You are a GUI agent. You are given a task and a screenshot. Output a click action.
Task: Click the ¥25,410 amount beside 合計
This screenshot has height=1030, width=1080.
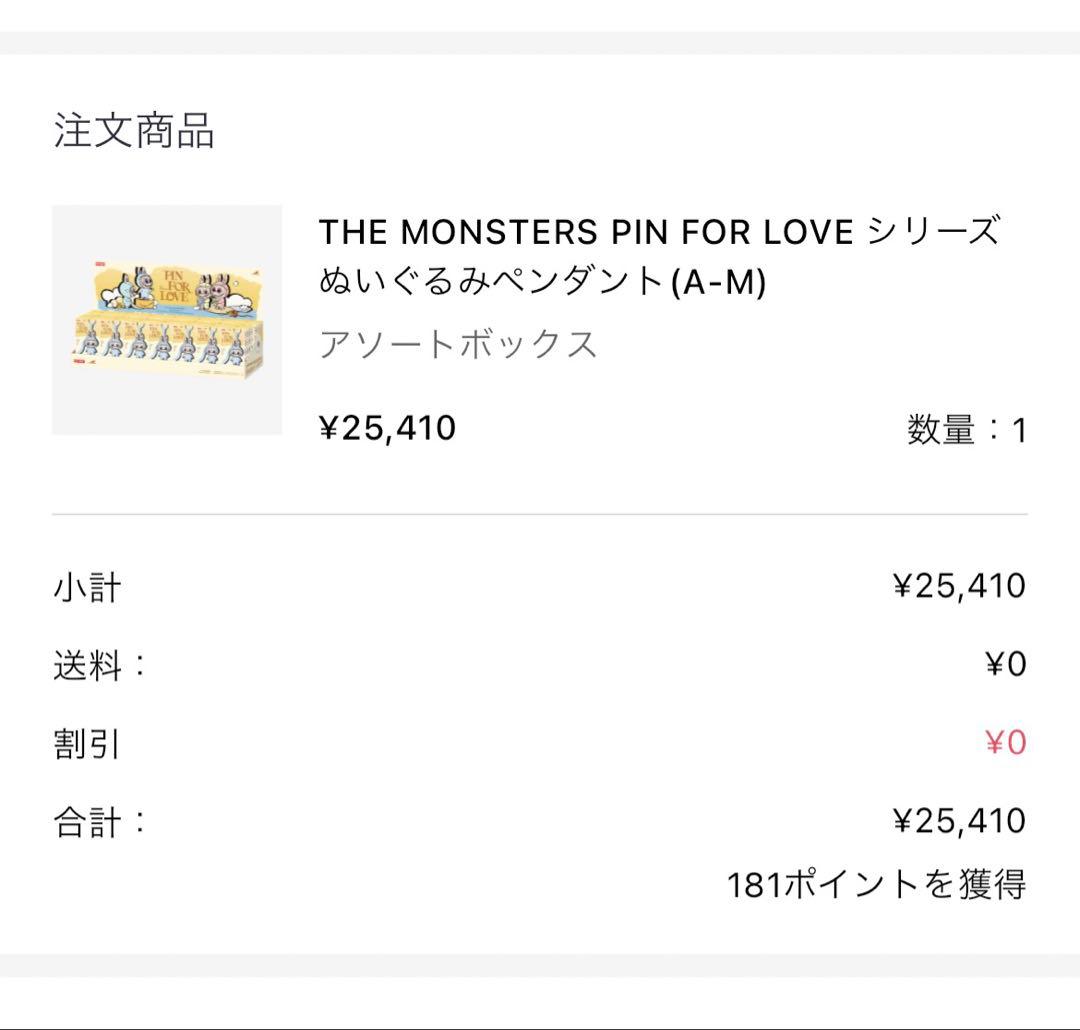(x=959, y=822)
